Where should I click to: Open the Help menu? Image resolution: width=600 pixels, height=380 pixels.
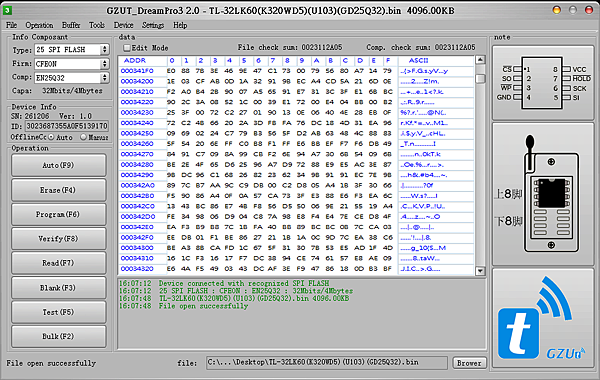(x=180, y=25)
